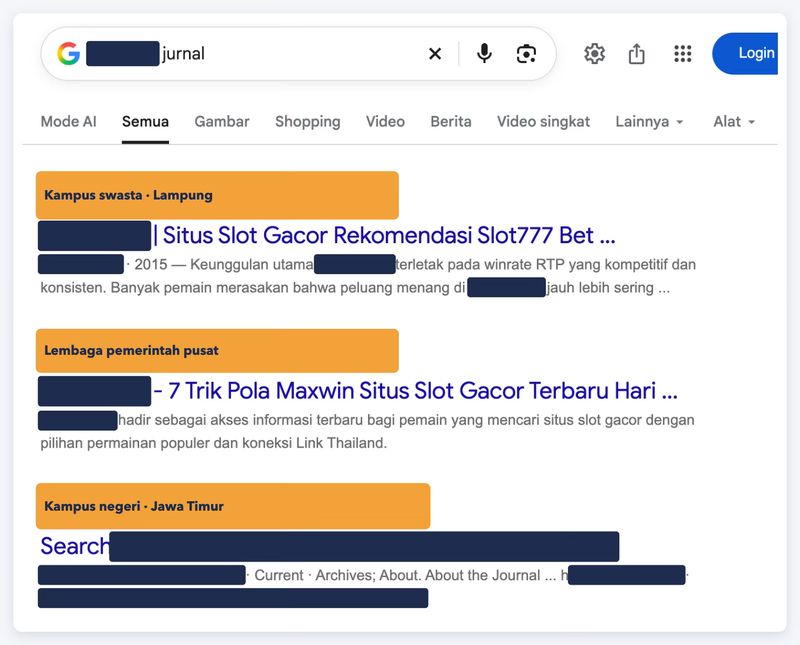Open the Video tab
The height and width of the screenshot is (645, 800).
[385, 121]
